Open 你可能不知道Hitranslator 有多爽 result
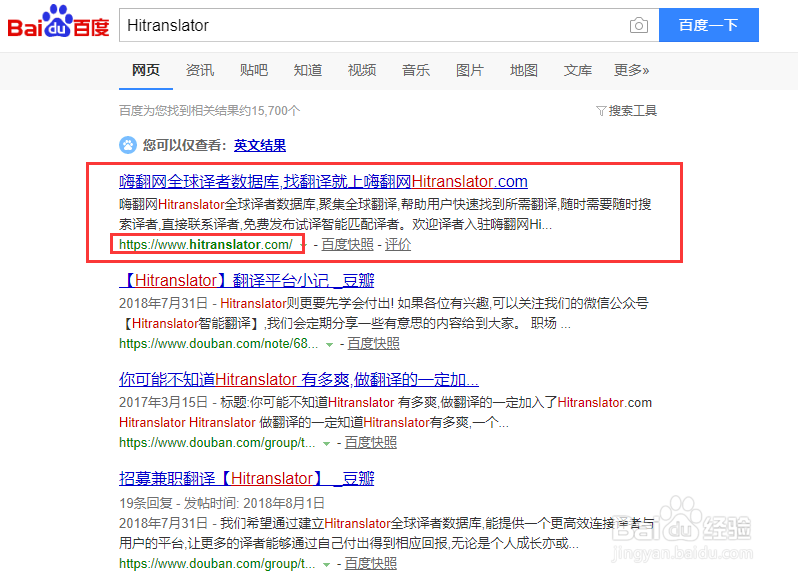The height and width of the screenshot is (581, 798). pyautogui.click(x=299, y=380)
